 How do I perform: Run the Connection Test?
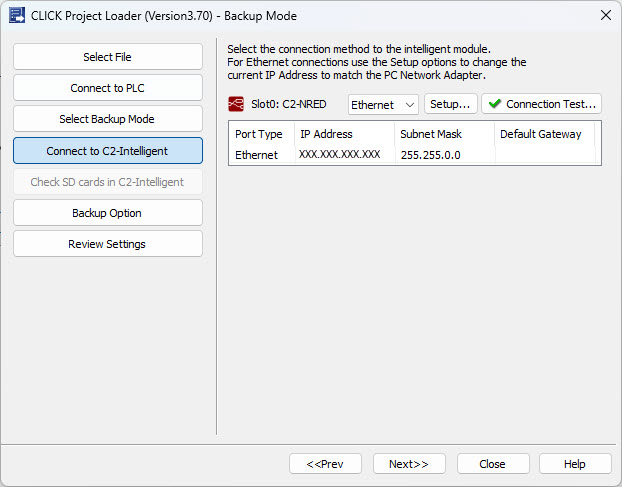point(541,104)
